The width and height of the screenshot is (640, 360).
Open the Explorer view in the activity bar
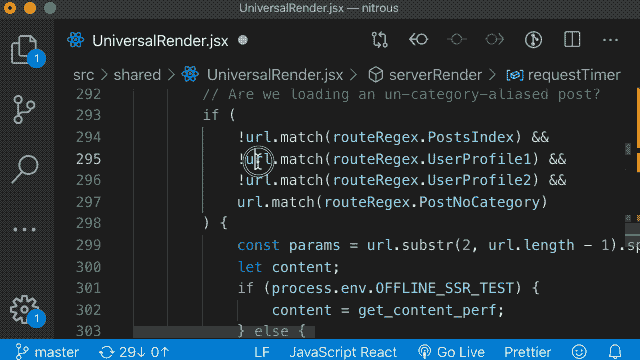(x=24, y=50)
